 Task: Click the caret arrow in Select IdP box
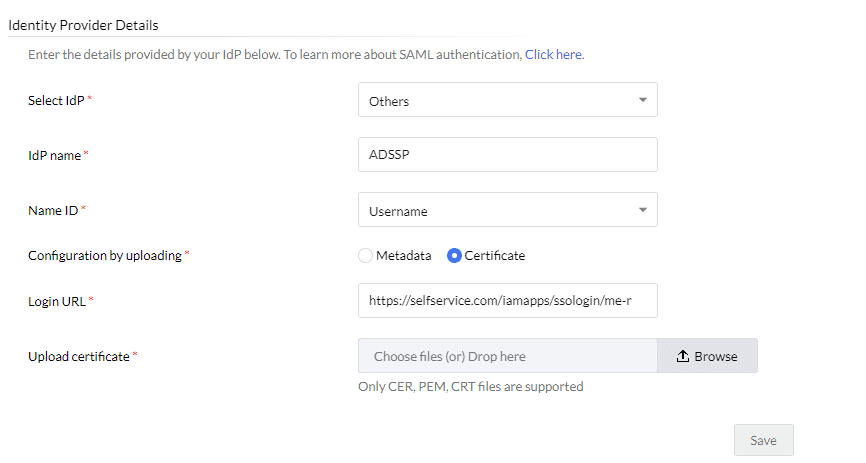(642, 100)
